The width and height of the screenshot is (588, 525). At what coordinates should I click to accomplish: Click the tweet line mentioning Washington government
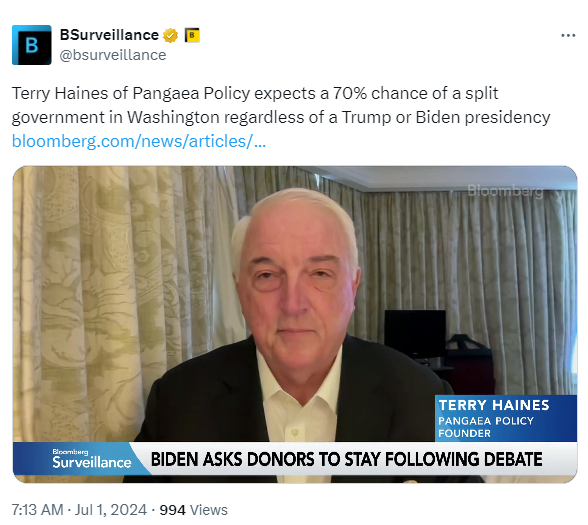point(281,117)
